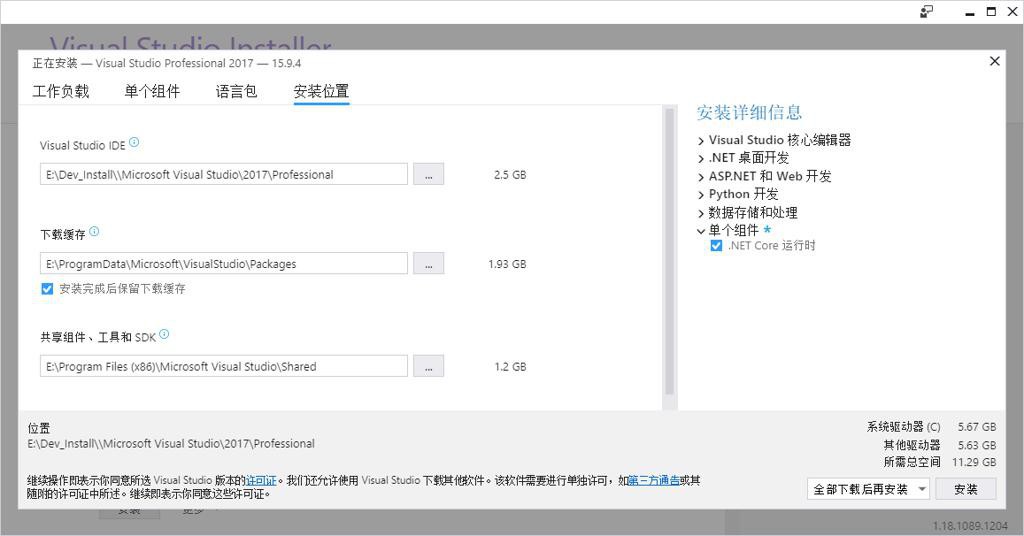Uncheck .NET Core 运行时 component

[x=716, y=245]
